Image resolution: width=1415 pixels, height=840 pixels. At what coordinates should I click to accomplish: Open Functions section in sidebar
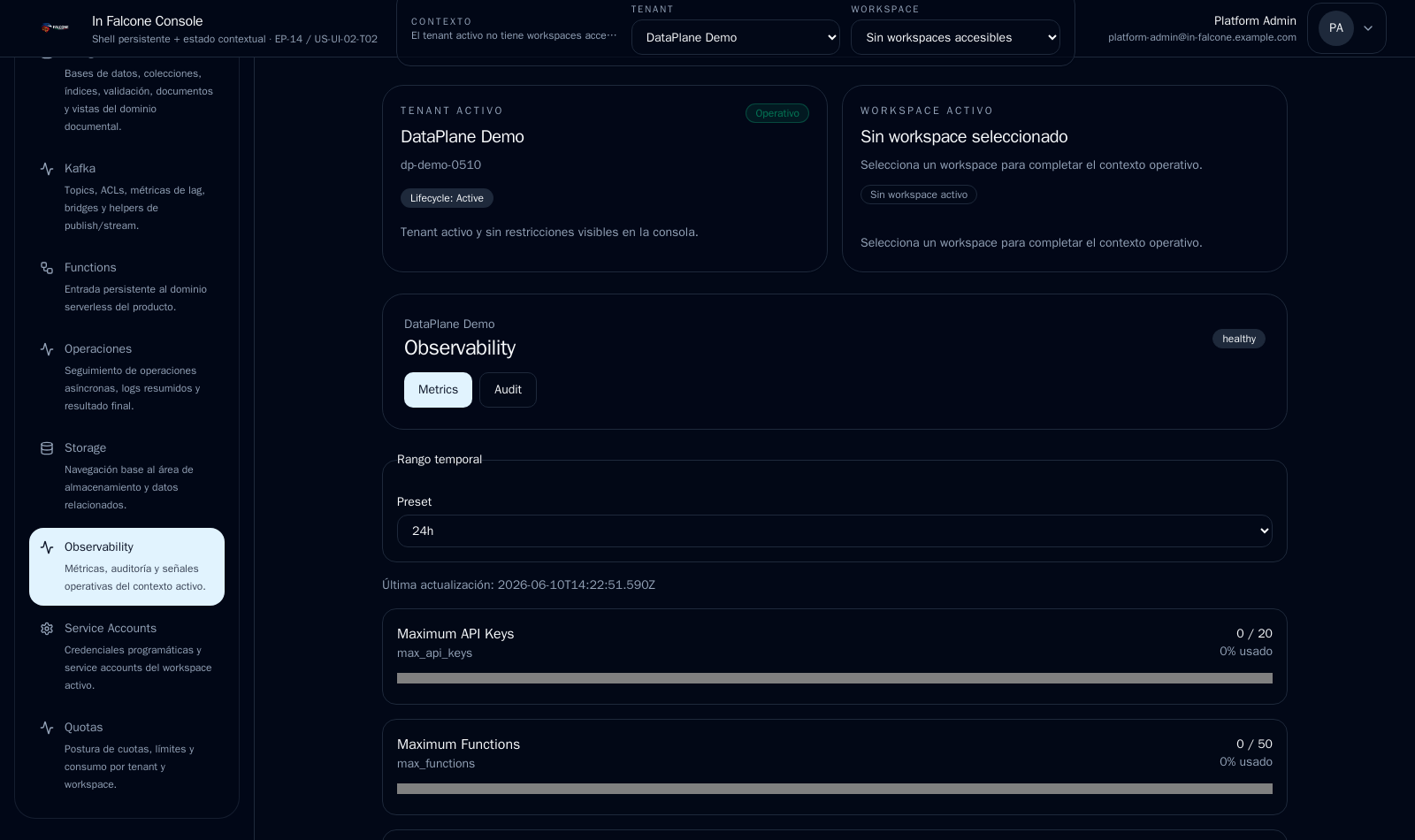pyautogui.click(x=126, y=286)
